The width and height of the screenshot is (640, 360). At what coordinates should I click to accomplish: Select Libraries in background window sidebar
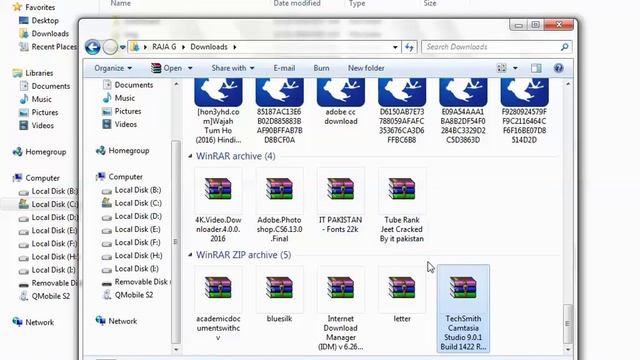tap(33, 73)
